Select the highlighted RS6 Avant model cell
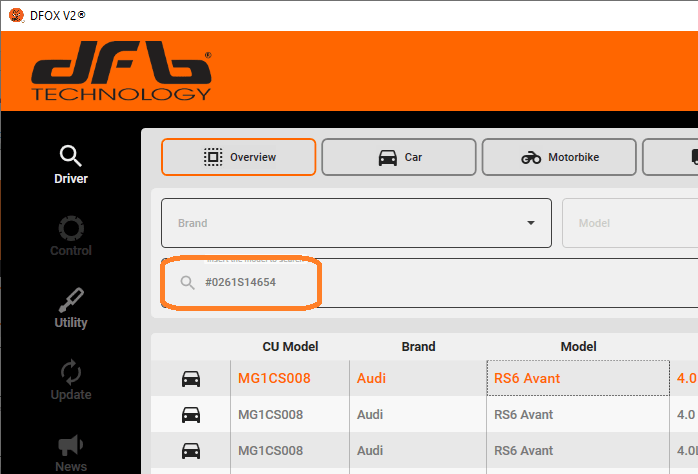The width and height of the screenshot is (698, 474). click(577, 379)
